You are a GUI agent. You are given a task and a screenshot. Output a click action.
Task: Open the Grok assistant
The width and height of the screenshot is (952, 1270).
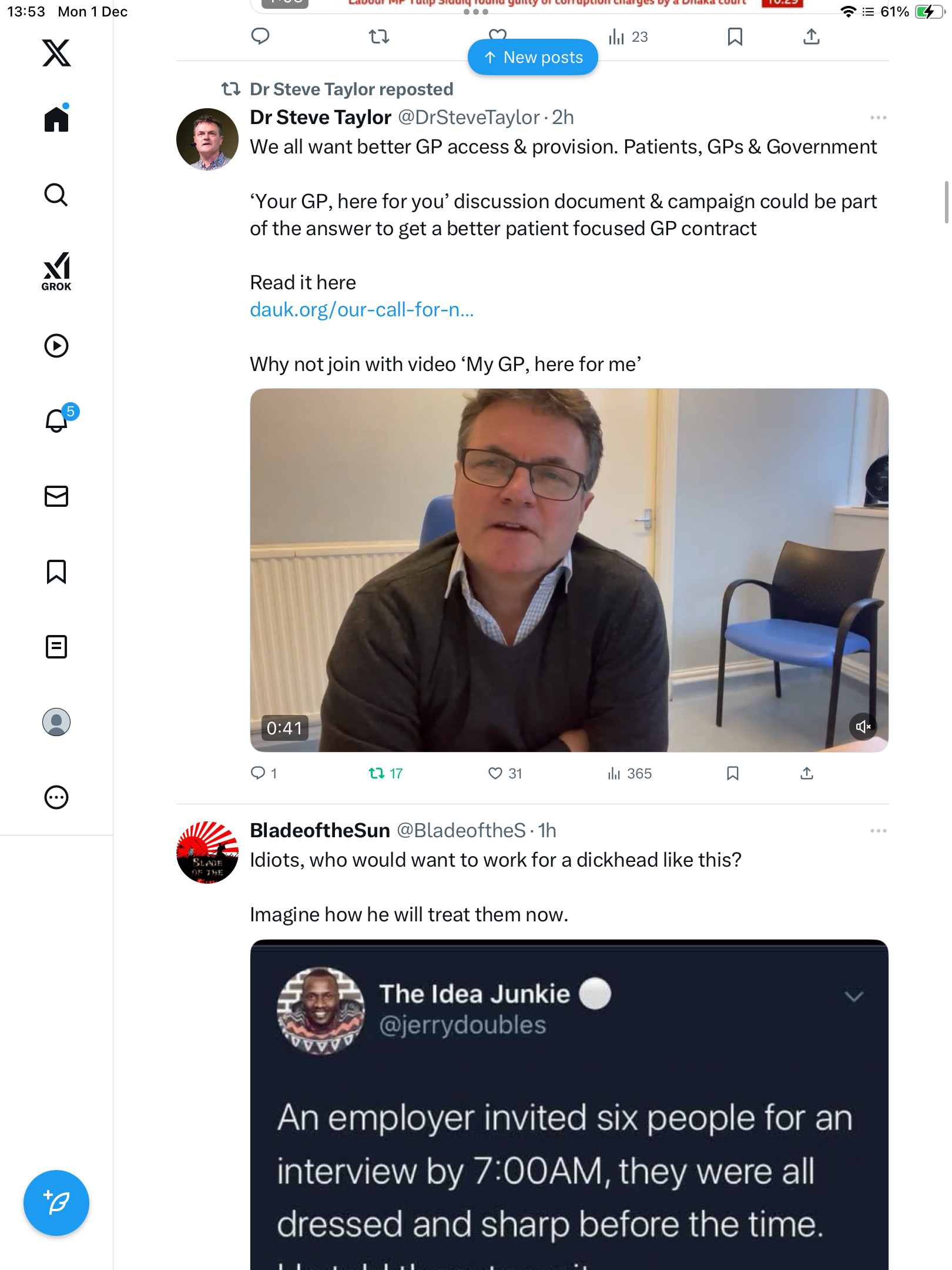(x=56, y=271)
